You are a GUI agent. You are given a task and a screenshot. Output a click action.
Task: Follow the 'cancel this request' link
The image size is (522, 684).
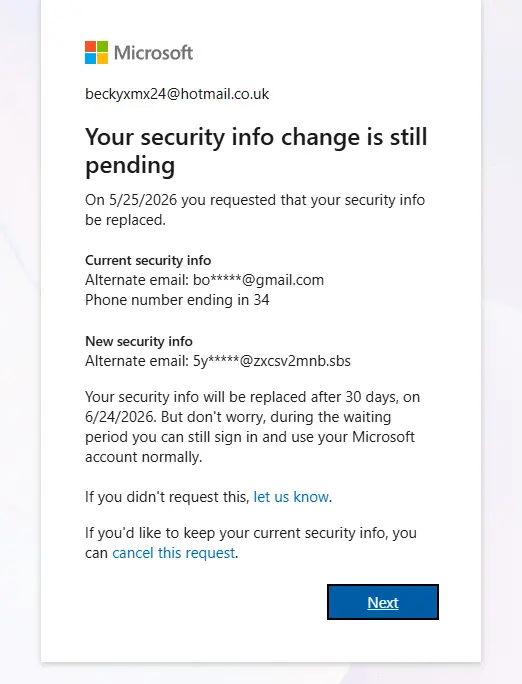pyautogui.click(x=174, y=553)
